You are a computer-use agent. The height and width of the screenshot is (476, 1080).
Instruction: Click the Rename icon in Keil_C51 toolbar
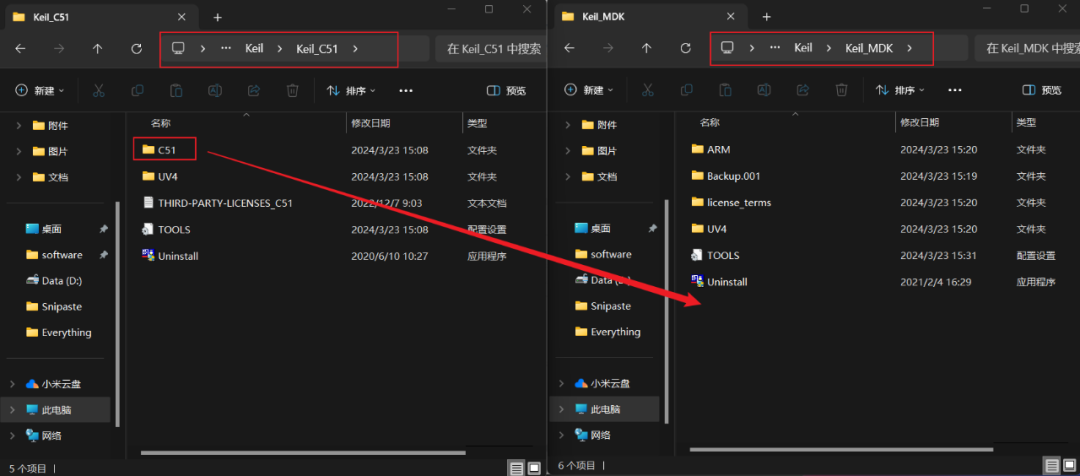pyautogui.click(x=214, y=90)
